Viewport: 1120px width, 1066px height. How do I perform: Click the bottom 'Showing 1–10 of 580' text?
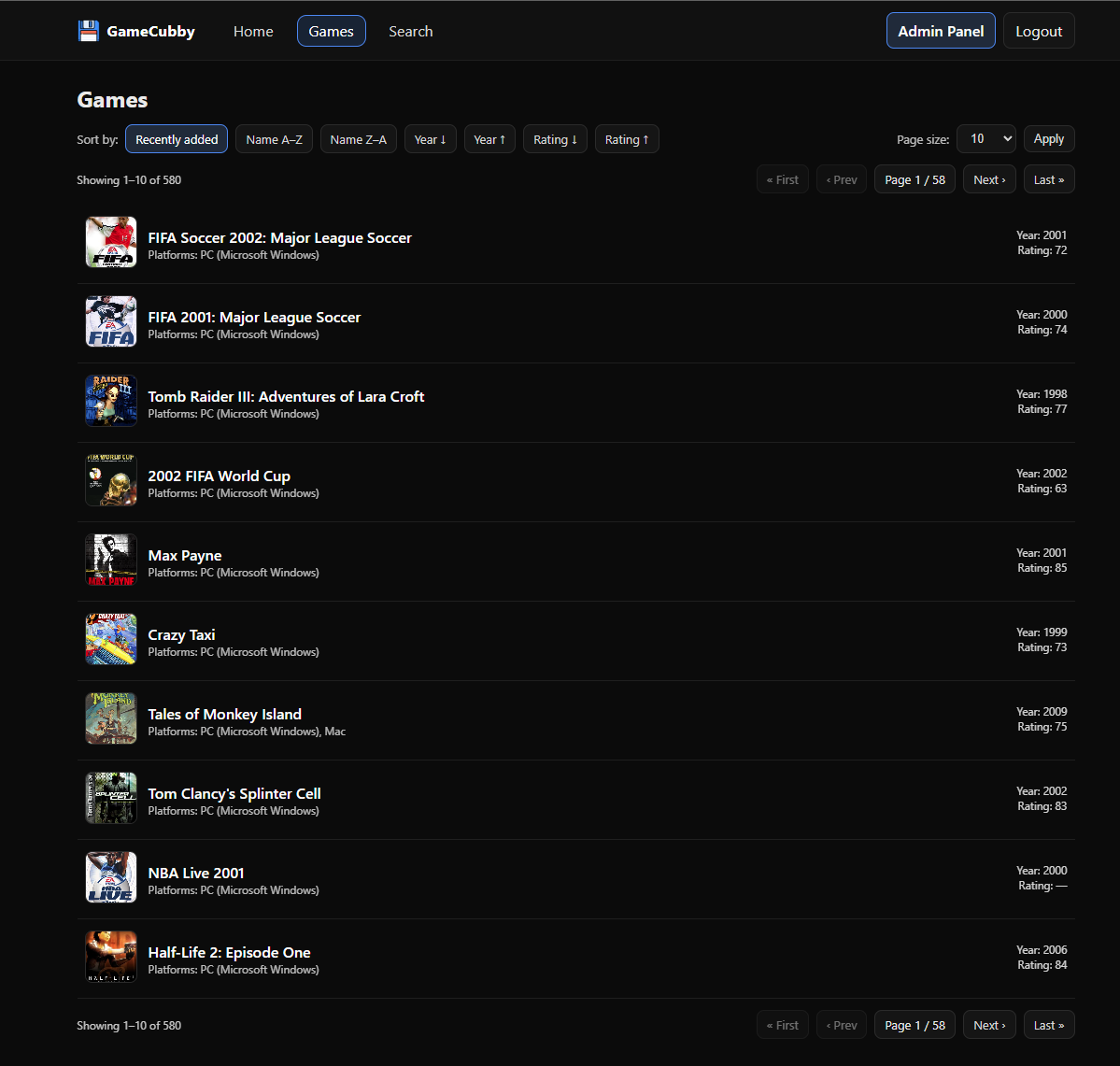pos(129,1025)
